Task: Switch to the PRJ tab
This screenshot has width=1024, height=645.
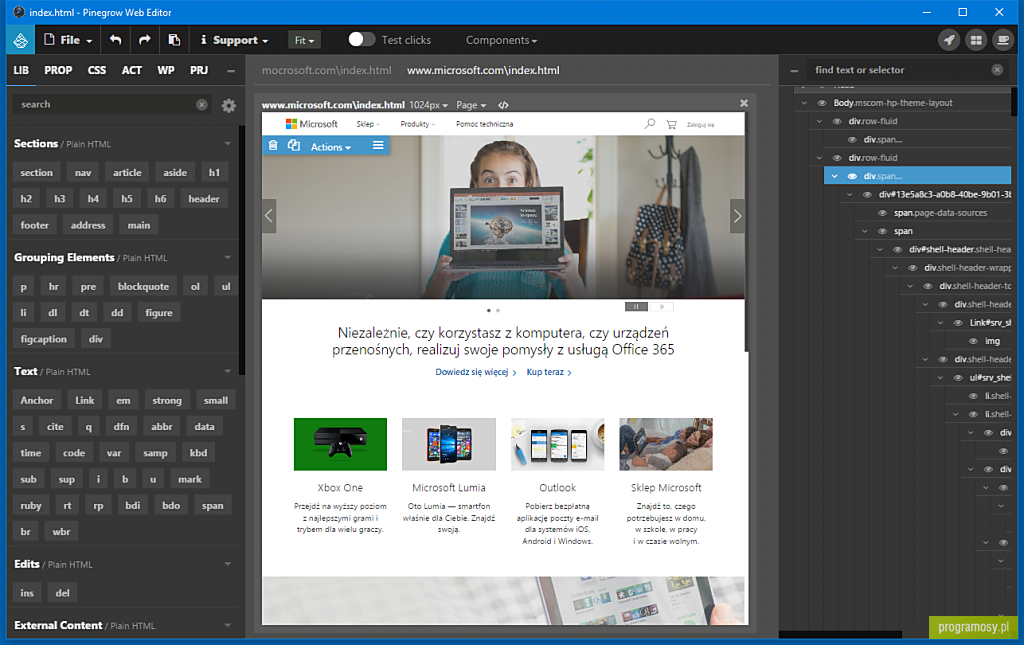Action: [199, 71]
